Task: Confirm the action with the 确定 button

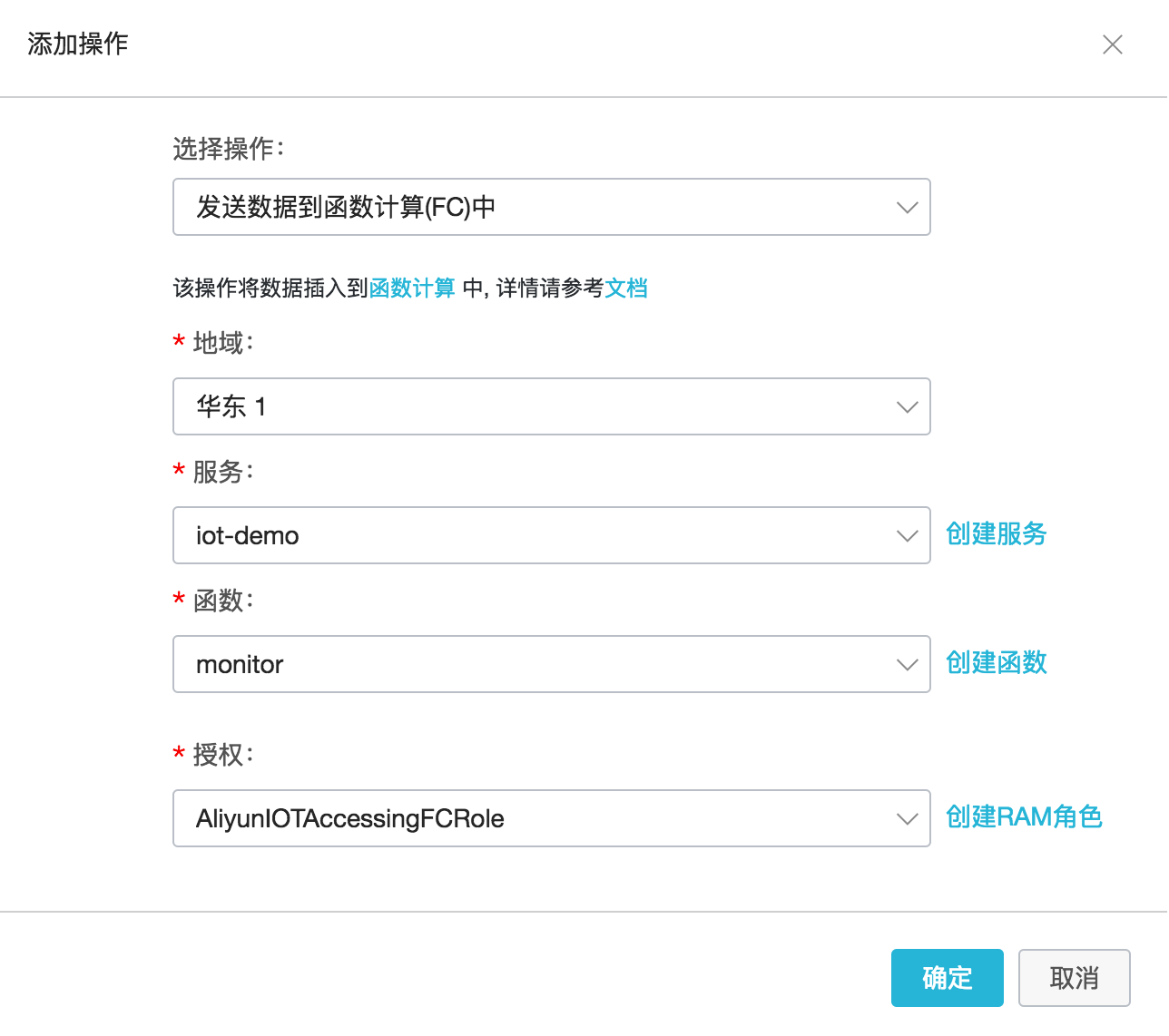Action: (x=947, y=978)
